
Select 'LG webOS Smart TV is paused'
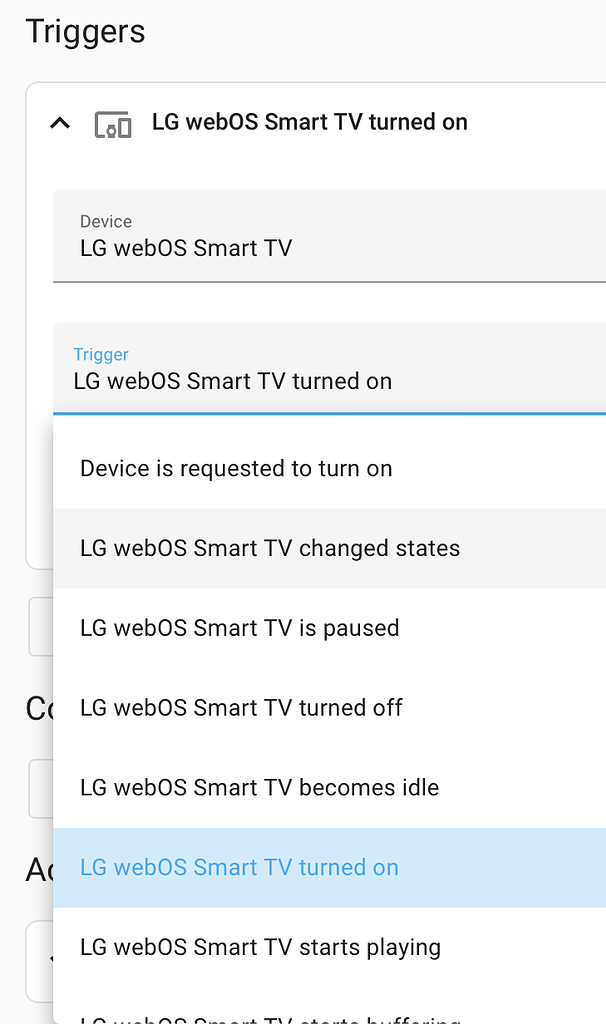point(238,627)
